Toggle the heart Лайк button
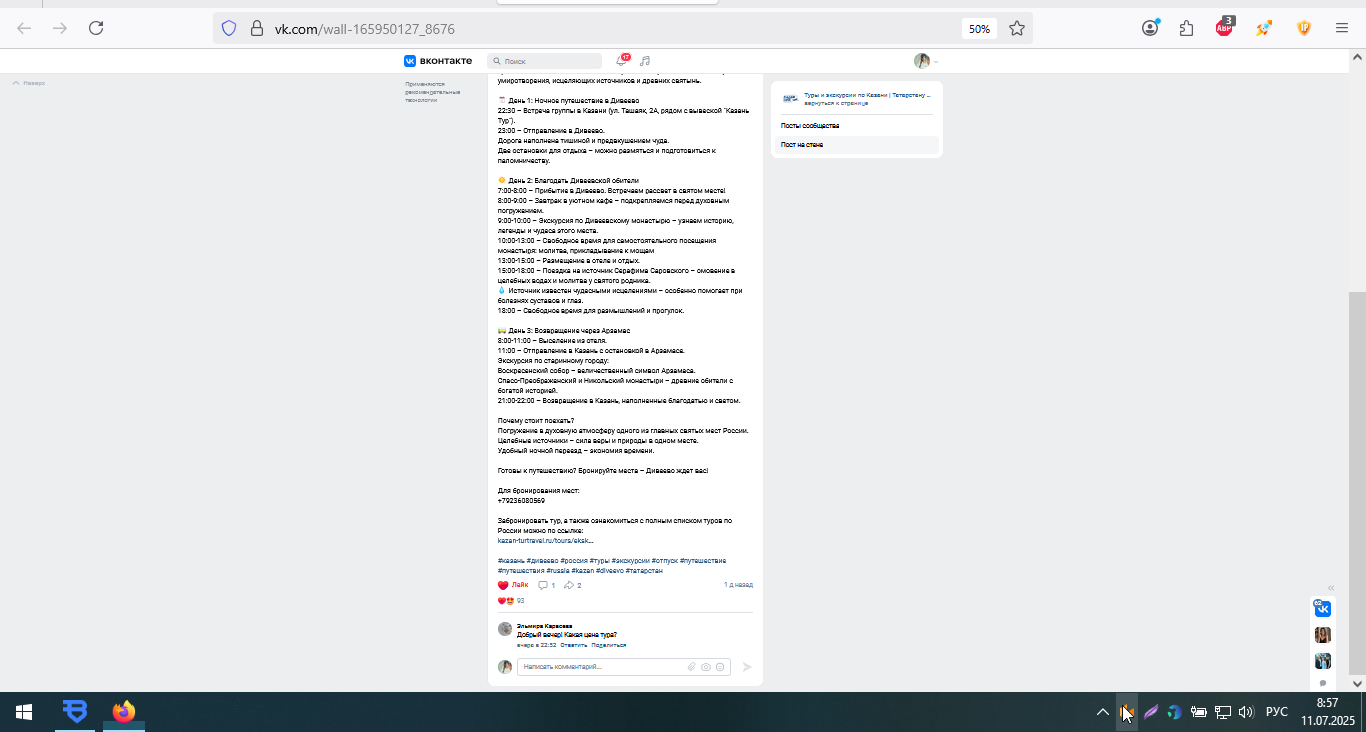1366x732 pixels. coord(513,585)
